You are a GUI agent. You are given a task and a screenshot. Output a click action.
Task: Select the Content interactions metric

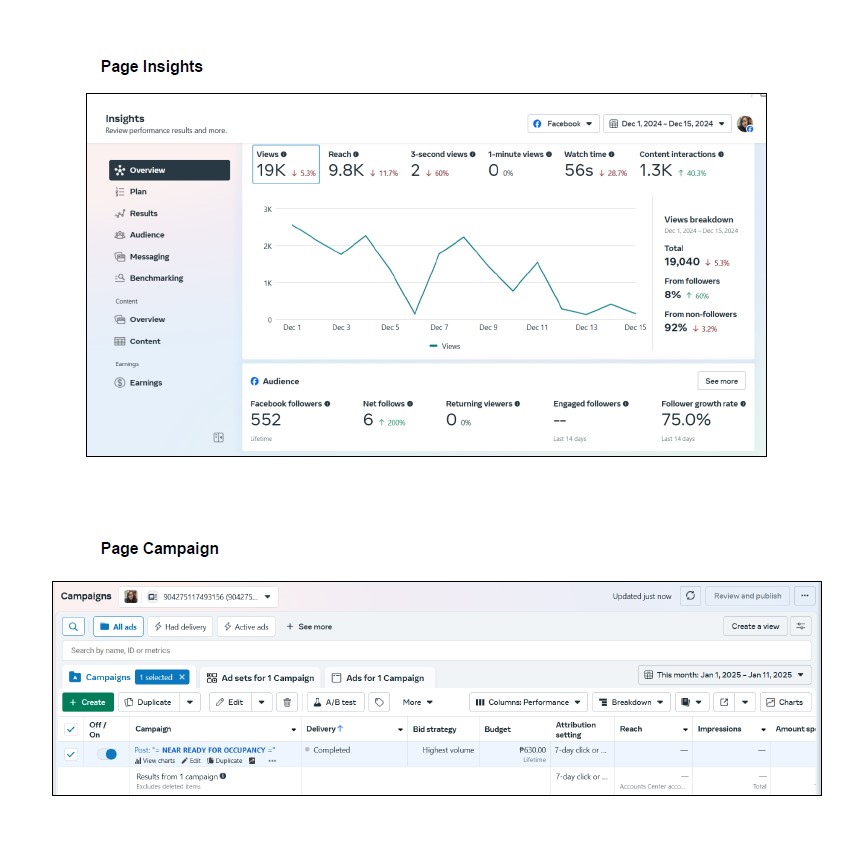pos(681,164)
